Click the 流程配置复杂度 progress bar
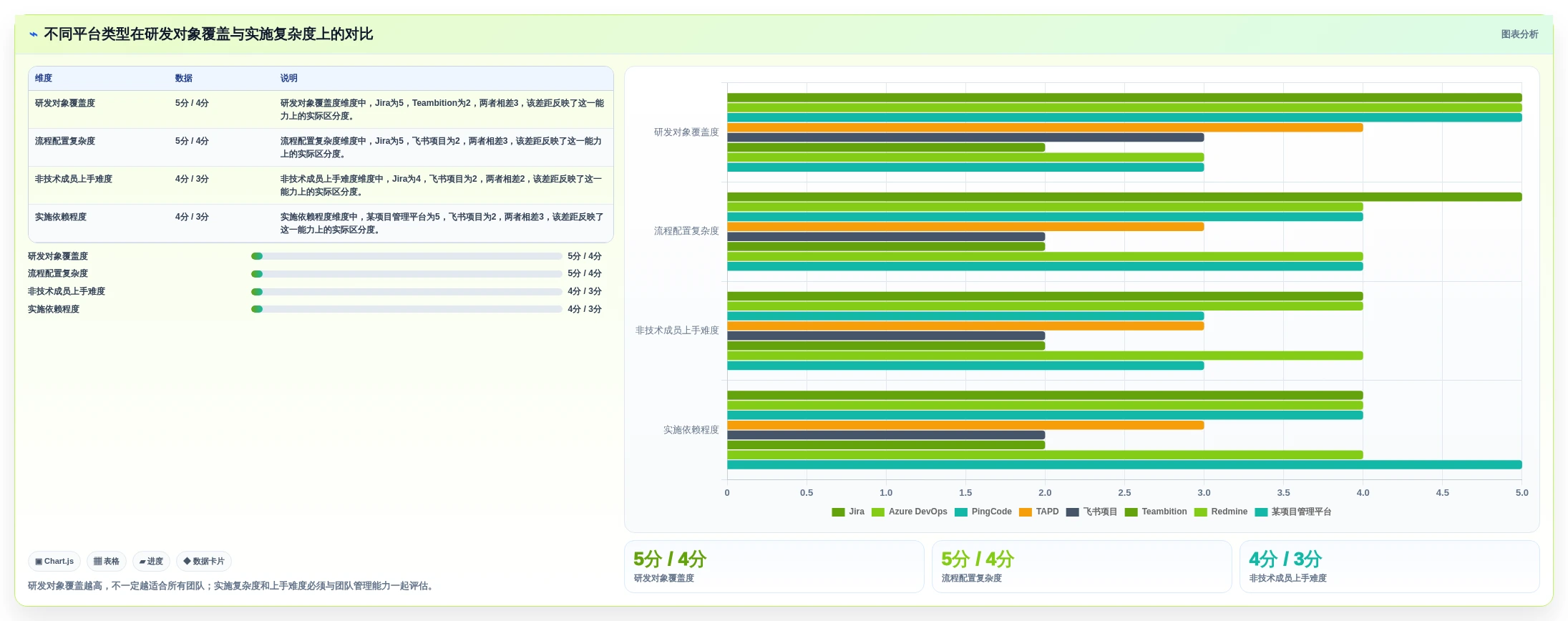Screen dimensions: 1568x621 point(406,274)
